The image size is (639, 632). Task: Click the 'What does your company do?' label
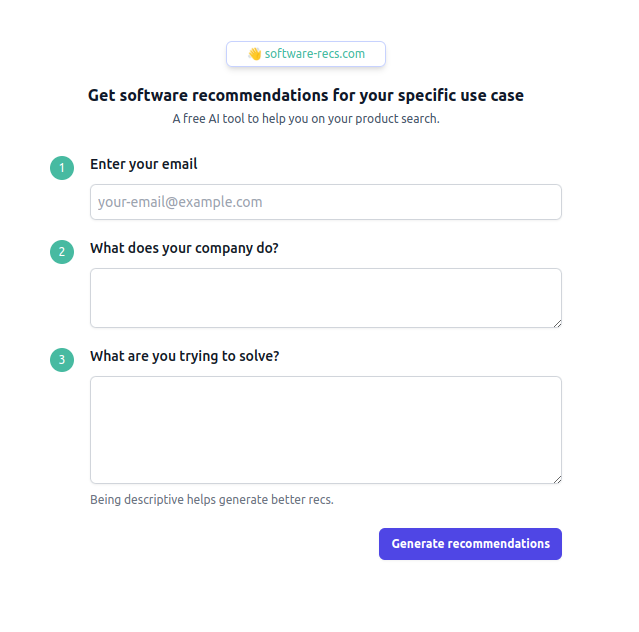(184, 248)
